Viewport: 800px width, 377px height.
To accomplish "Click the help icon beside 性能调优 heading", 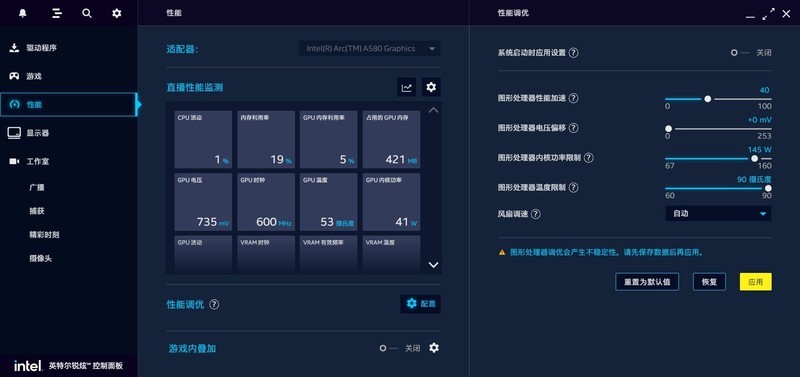I will 214,305.
